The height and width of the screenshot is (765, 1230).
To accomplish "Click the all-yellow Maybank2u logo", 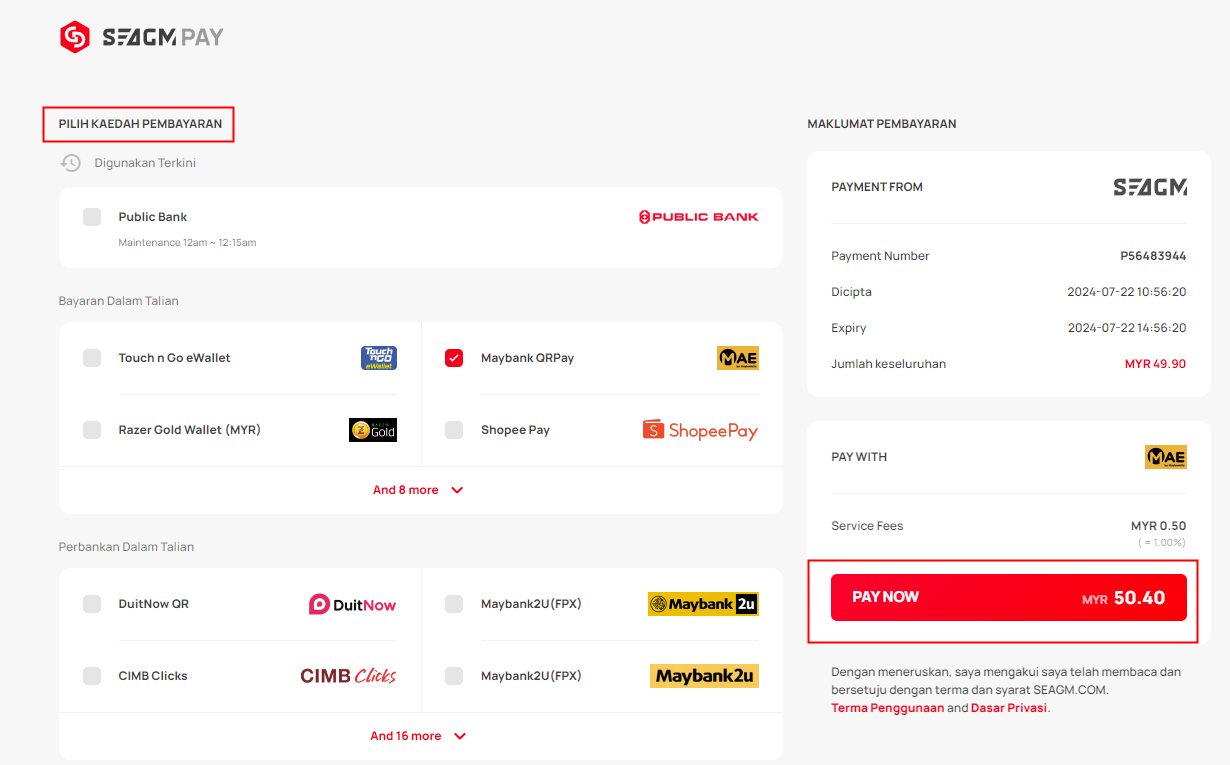I will [x=704, y=676].
